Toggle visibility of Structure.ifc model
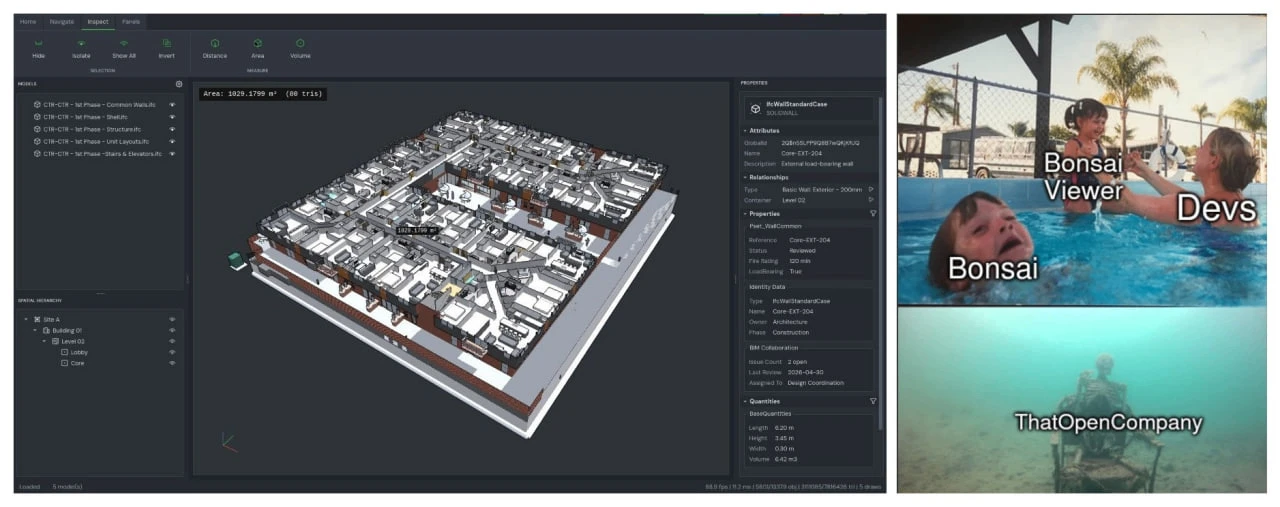Image resolution: width=1280 pixels, height=507 pixels. (x=172, y=129)
